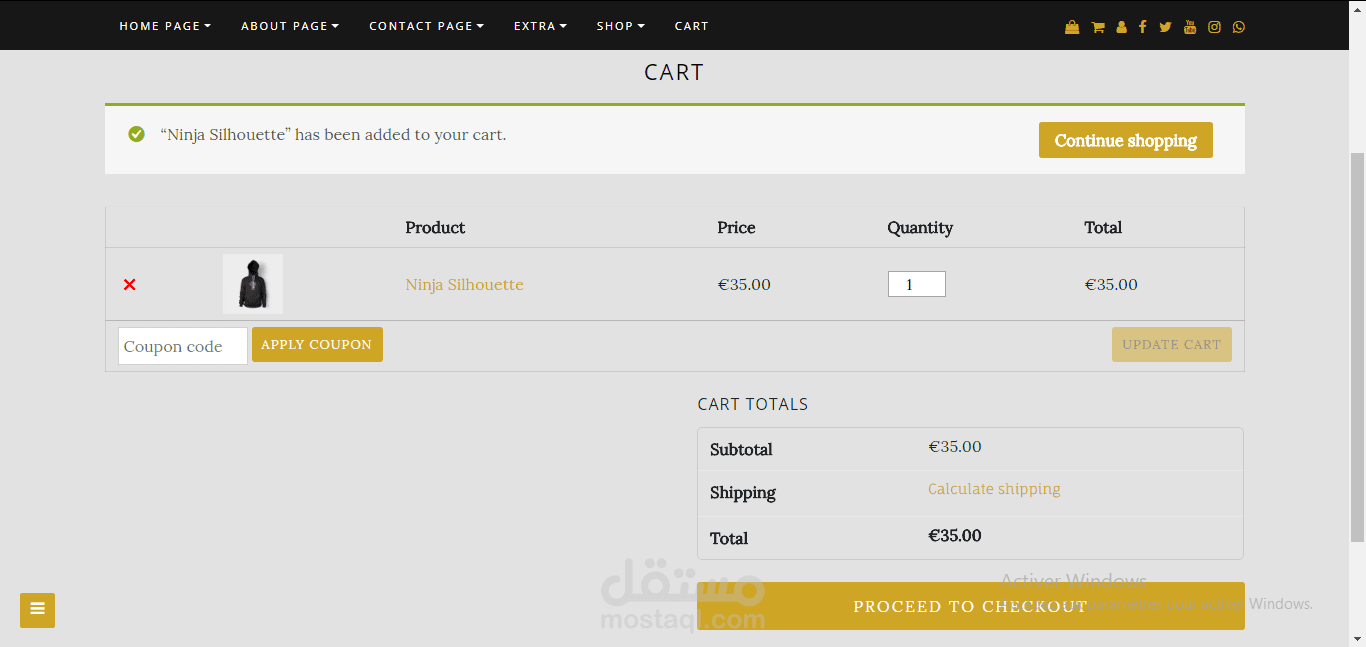Screen dimensions: 1366x647
Task: Click the Continue shopping button
Action: tap(1125, 140)
